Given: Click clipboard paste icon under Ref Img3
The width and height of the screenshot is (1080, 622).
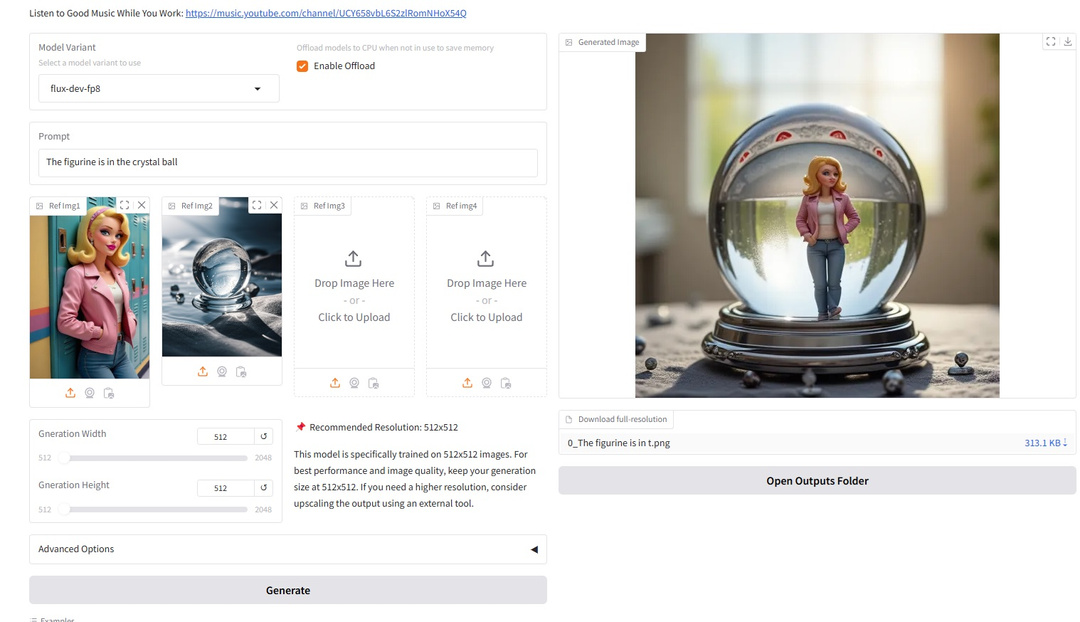Looking at the screenshot, I should point(373,383).
